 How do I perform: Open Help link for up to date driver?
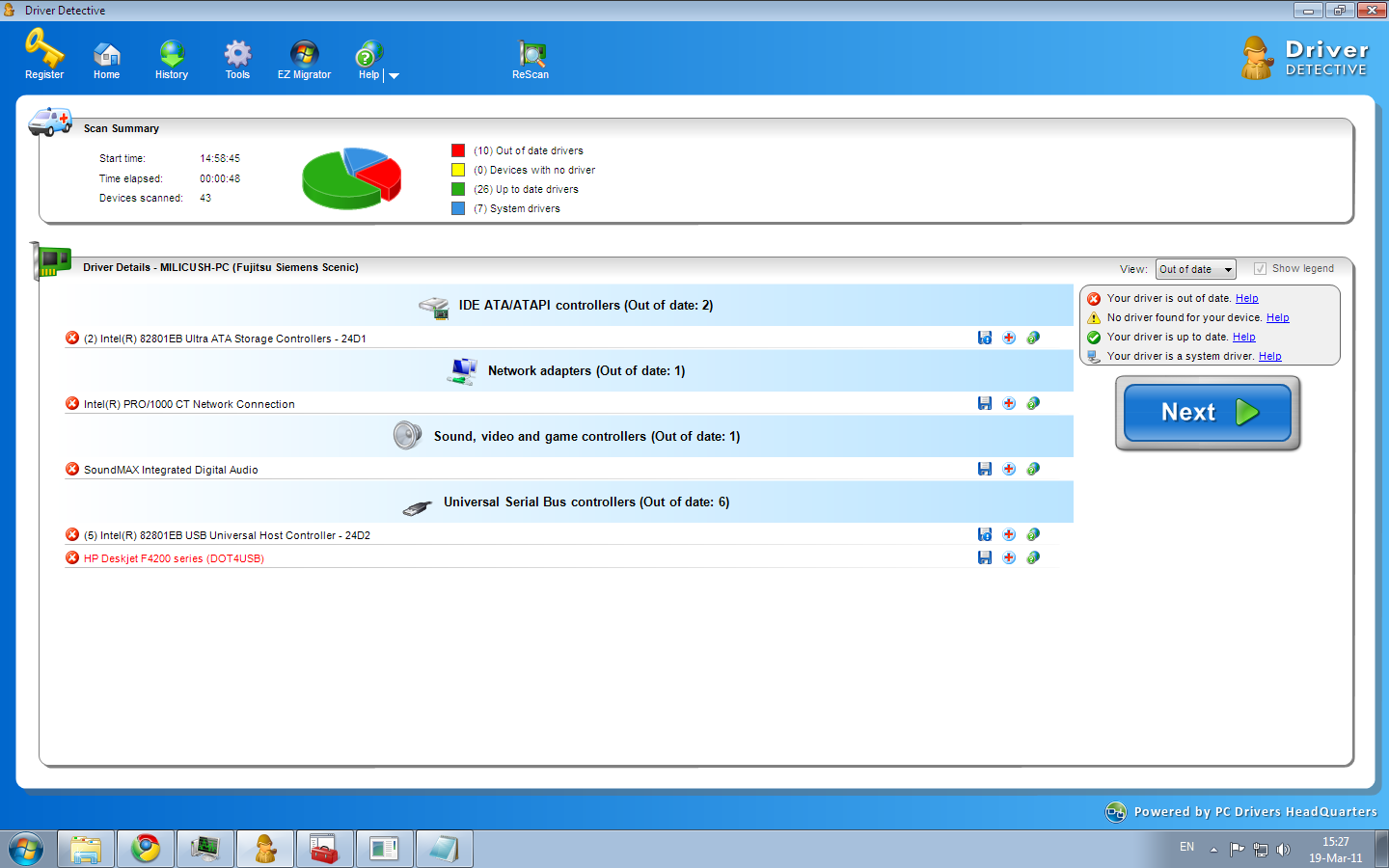point(1244,338)
